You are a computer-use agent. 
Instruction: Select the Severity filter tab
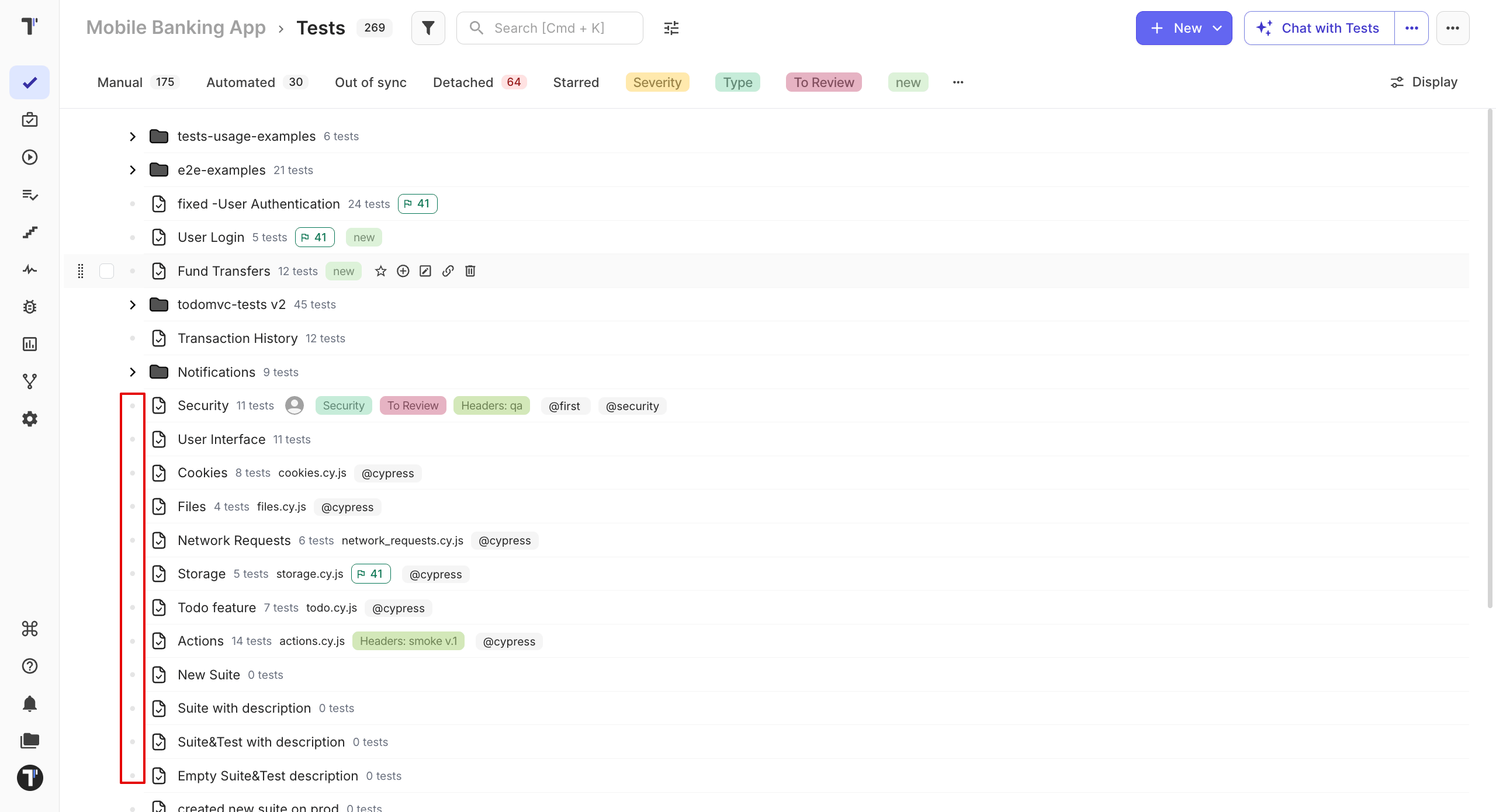tap(657, 82)
